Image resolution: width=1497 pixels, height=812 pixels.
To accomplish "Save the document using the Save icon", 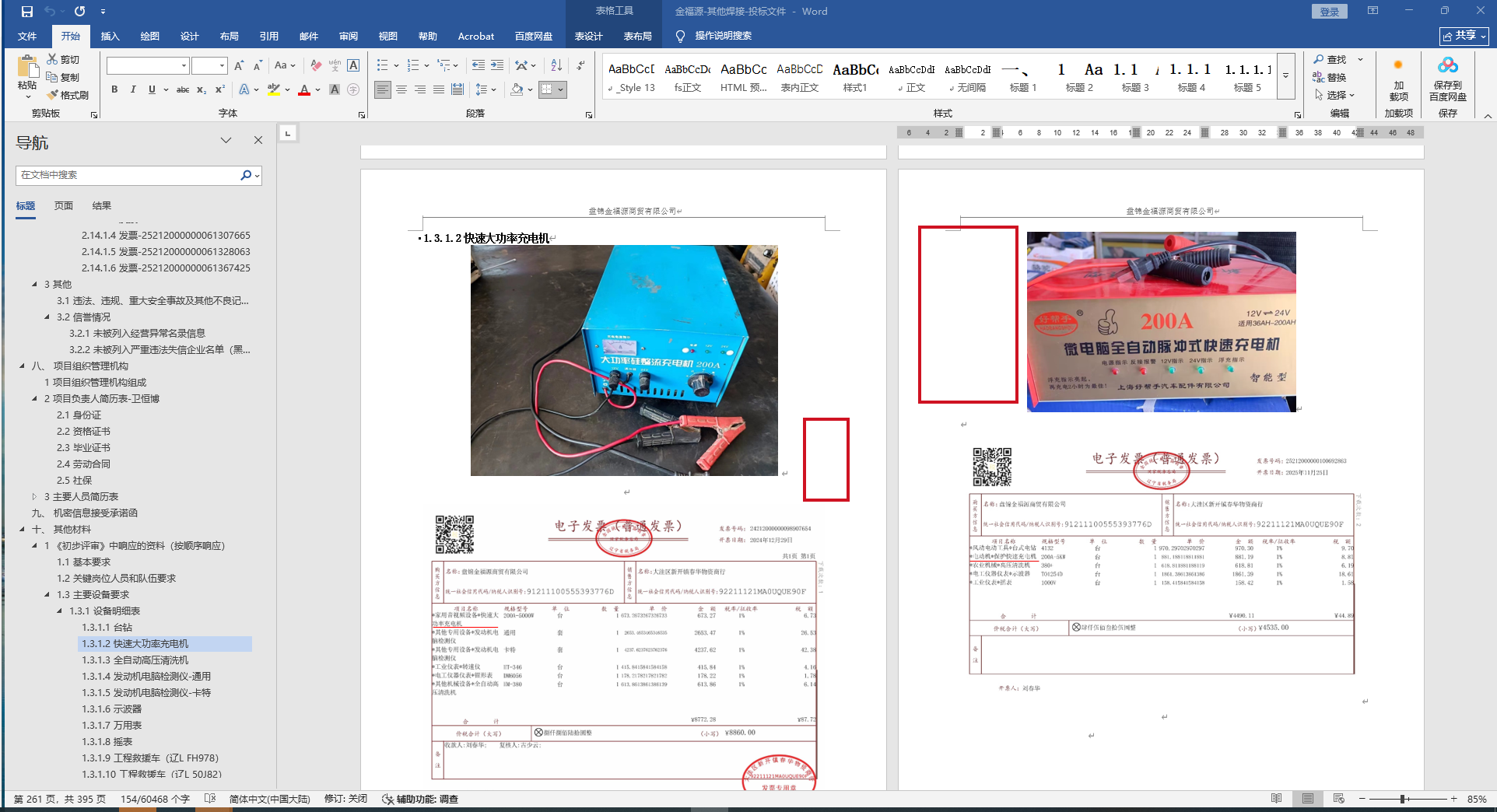I will (26, 12).
